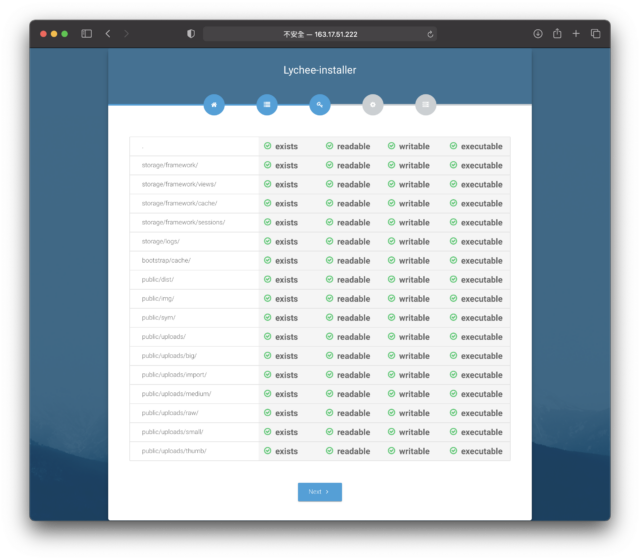Toggle Safari sidebar icon
Image resolution: width=640 pixels, height=560 pixels.
(87, 34)
